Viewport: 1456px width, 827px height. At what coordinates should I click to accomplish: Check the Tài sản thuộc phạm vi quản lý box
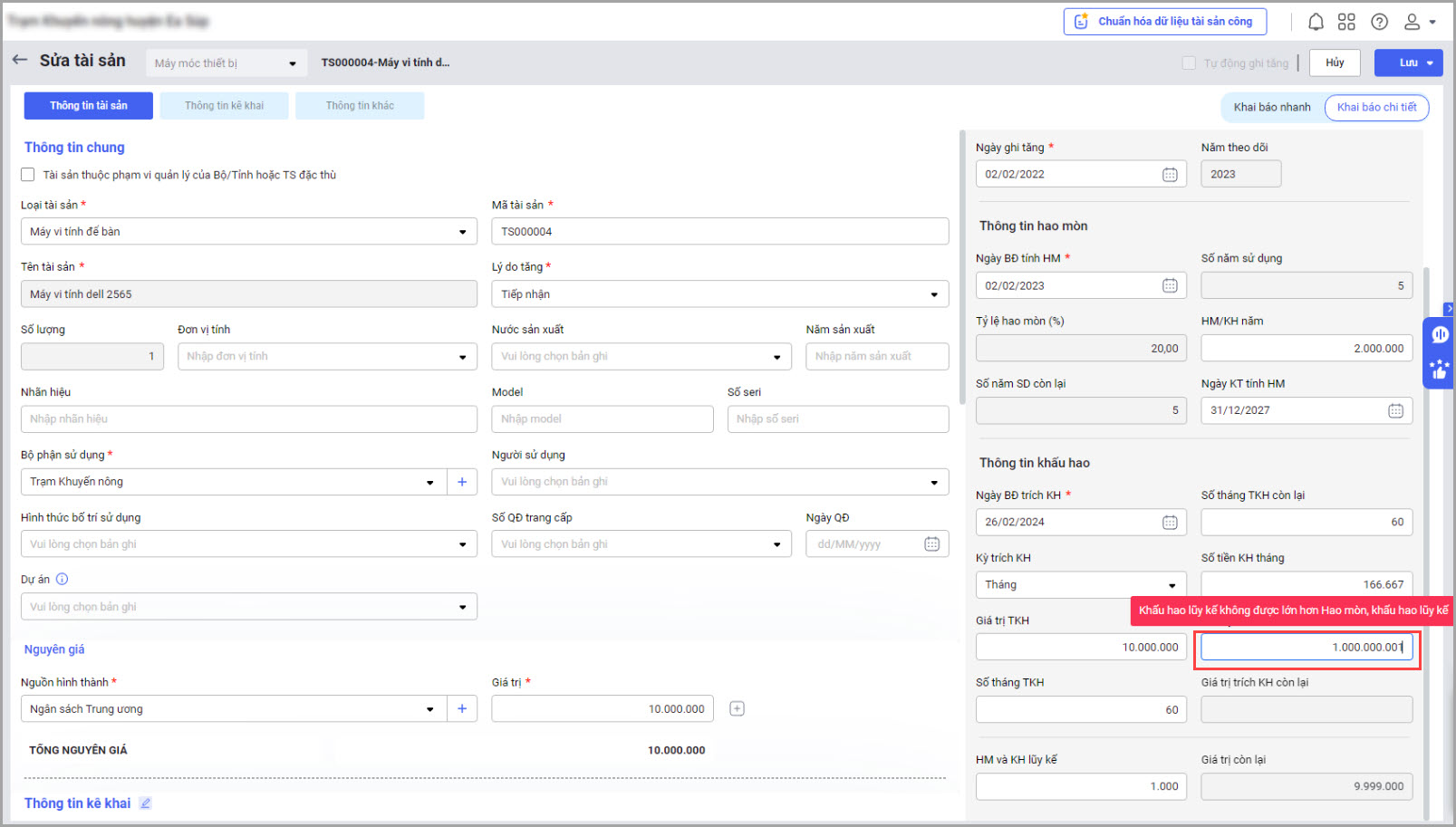[28, 175]
